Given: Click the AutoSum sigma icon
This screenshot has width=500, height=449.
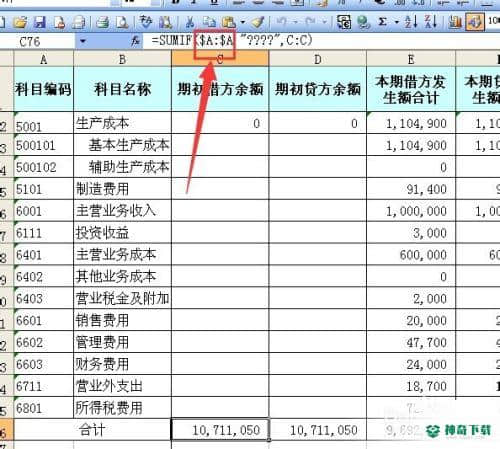Looking at the screenshot, I should 383,22.
